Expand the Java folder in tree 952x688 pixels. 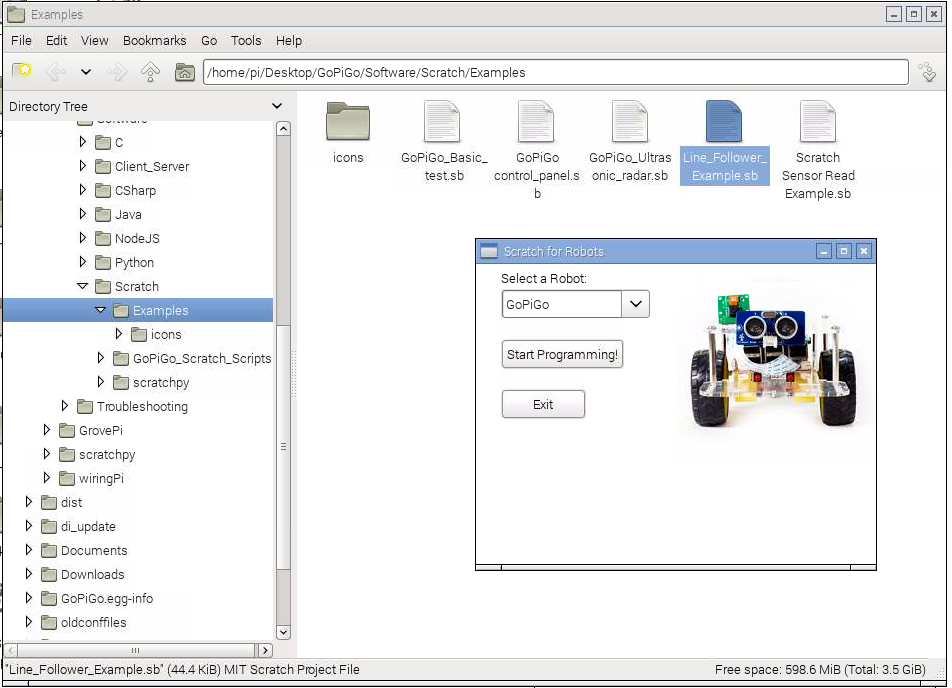click(83, 214)
